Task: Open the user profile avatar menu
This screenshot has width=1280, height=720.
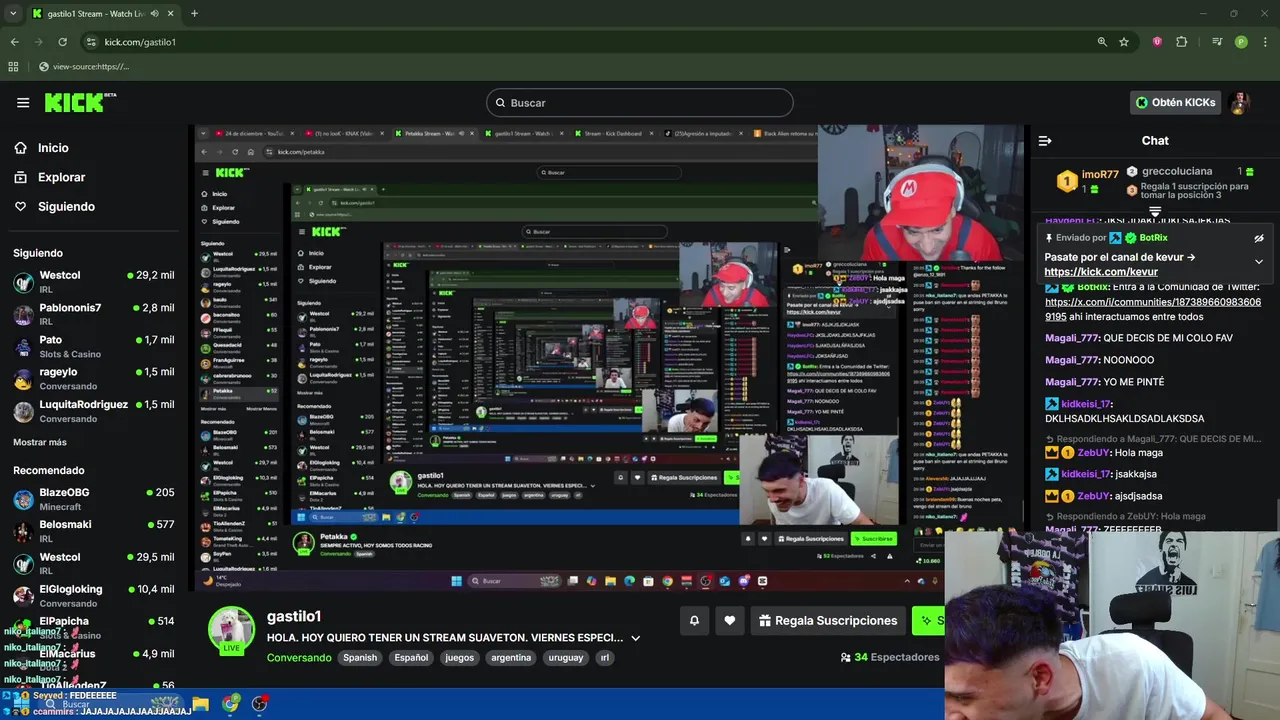Action: click(1240, 102)
